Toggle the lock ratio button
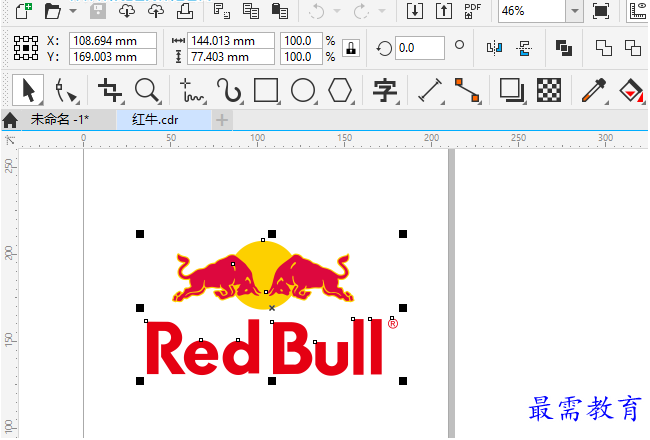The width and height of the screenshot is (650, 440). [x=351, y=48]
